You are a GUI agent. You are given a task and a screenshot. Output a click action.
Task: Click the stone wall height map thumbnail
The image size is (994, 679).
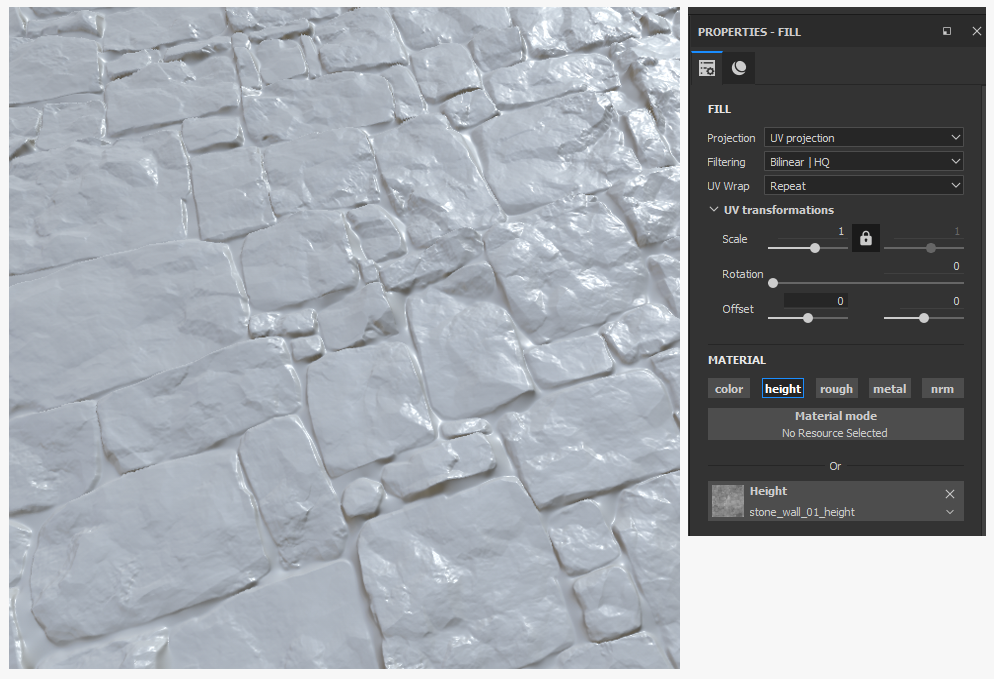(x=727, y=501)
